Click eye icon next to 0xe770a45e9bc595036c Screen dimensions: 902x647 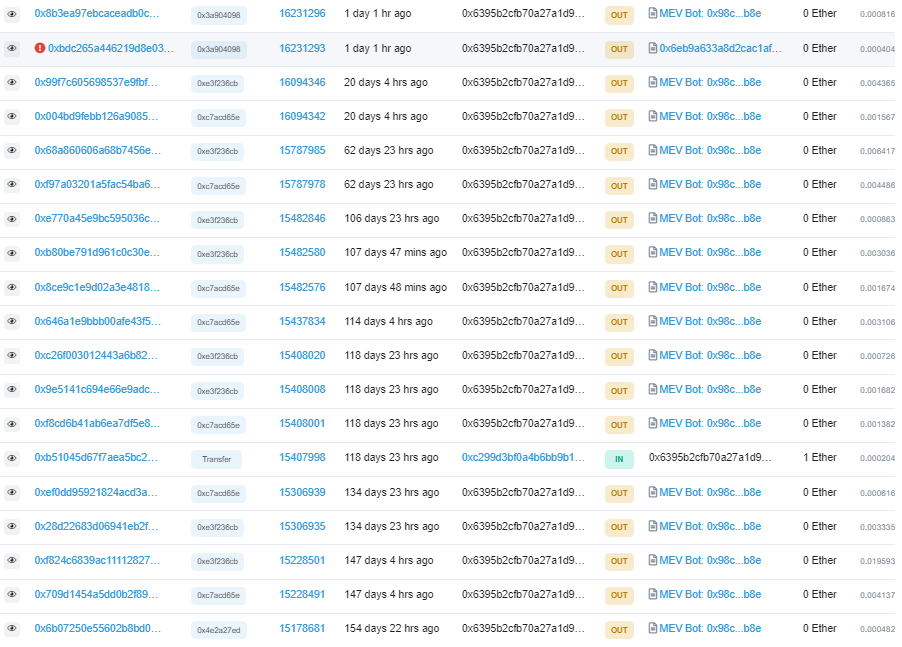(12, 219)
